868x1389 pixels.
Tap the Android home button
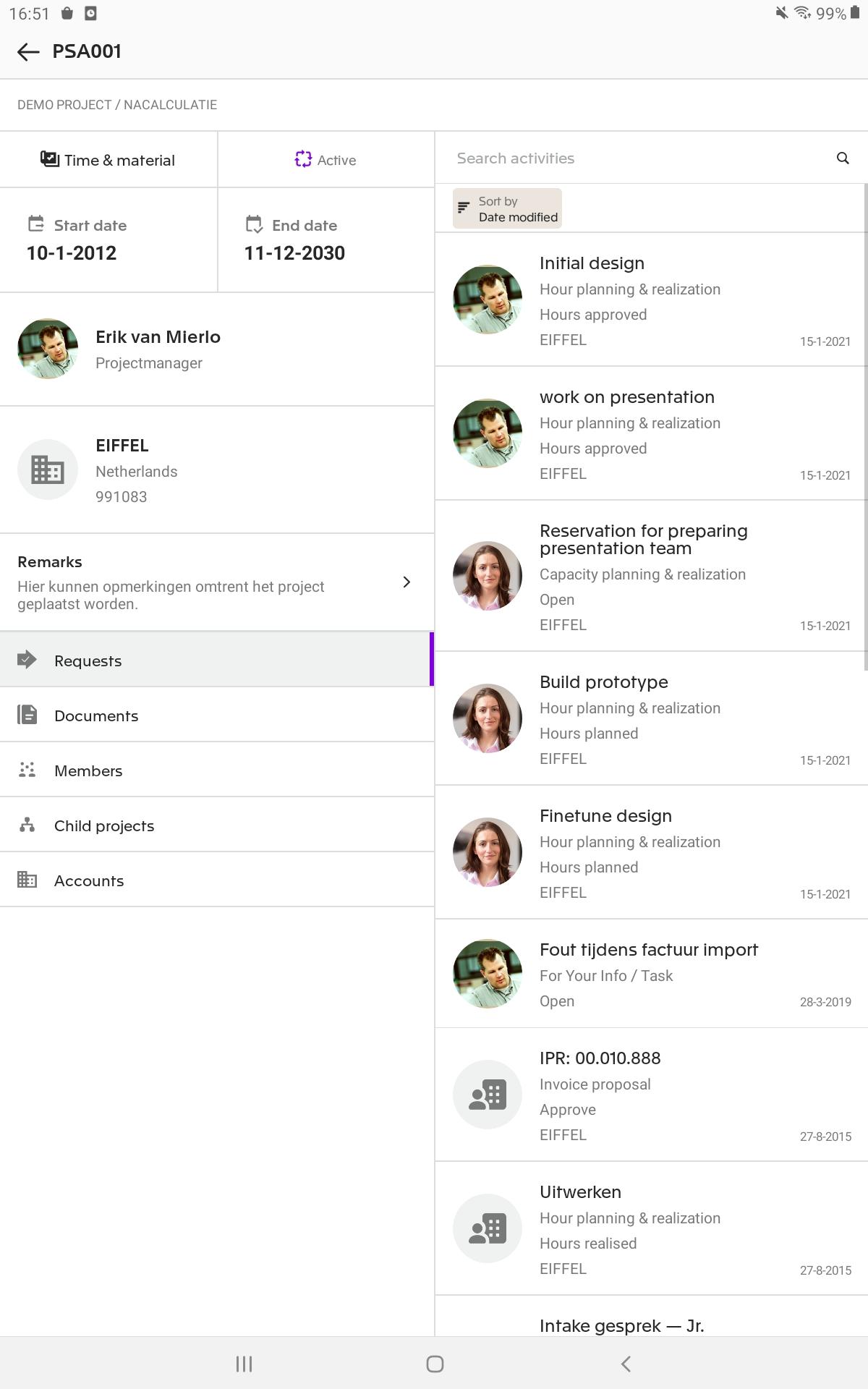[435, 1364]
